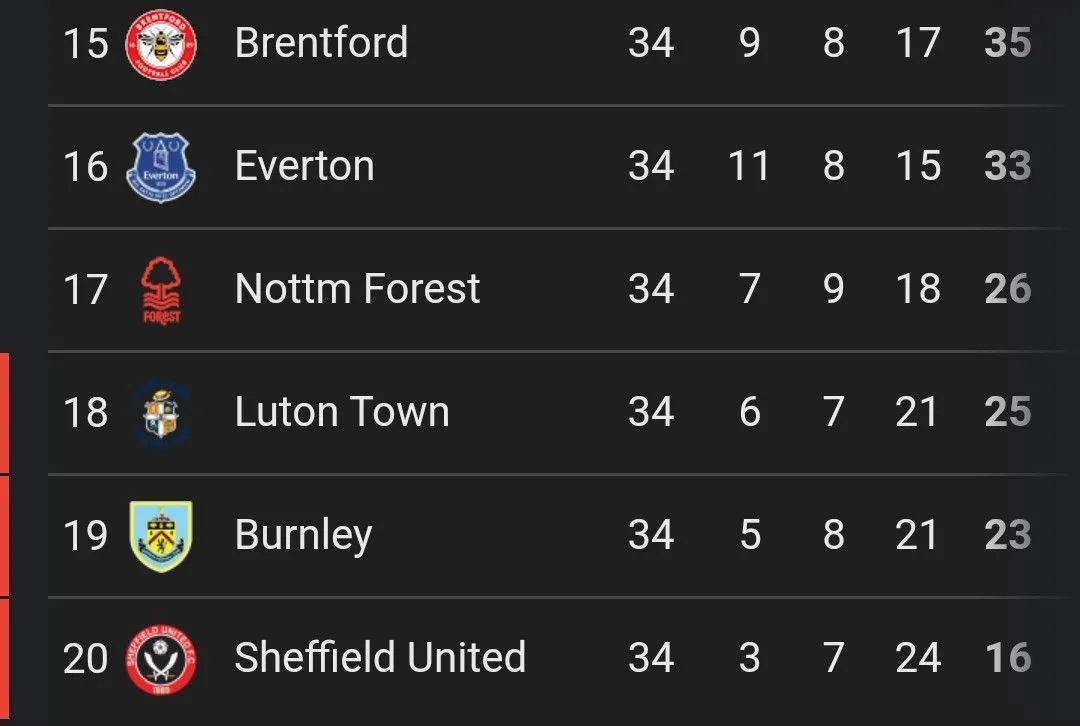The height and width of the screenshot is (726, 1080).
Task: Click the Brentford bee crest
Action: [160, 44]
